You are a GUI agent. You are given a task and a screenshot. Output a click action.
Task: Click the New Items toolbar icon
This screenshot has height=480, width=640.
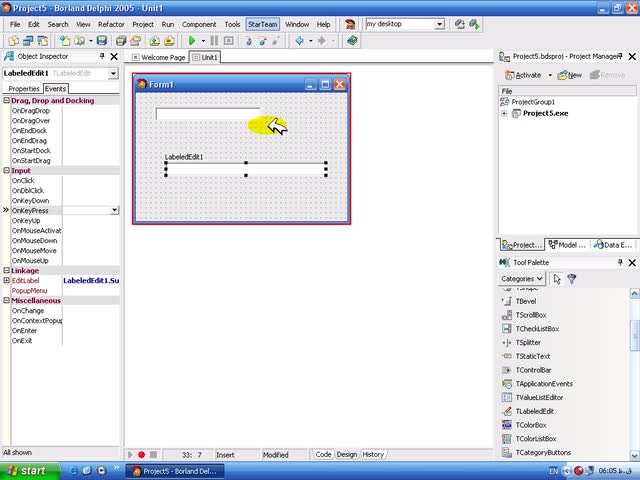65,40
